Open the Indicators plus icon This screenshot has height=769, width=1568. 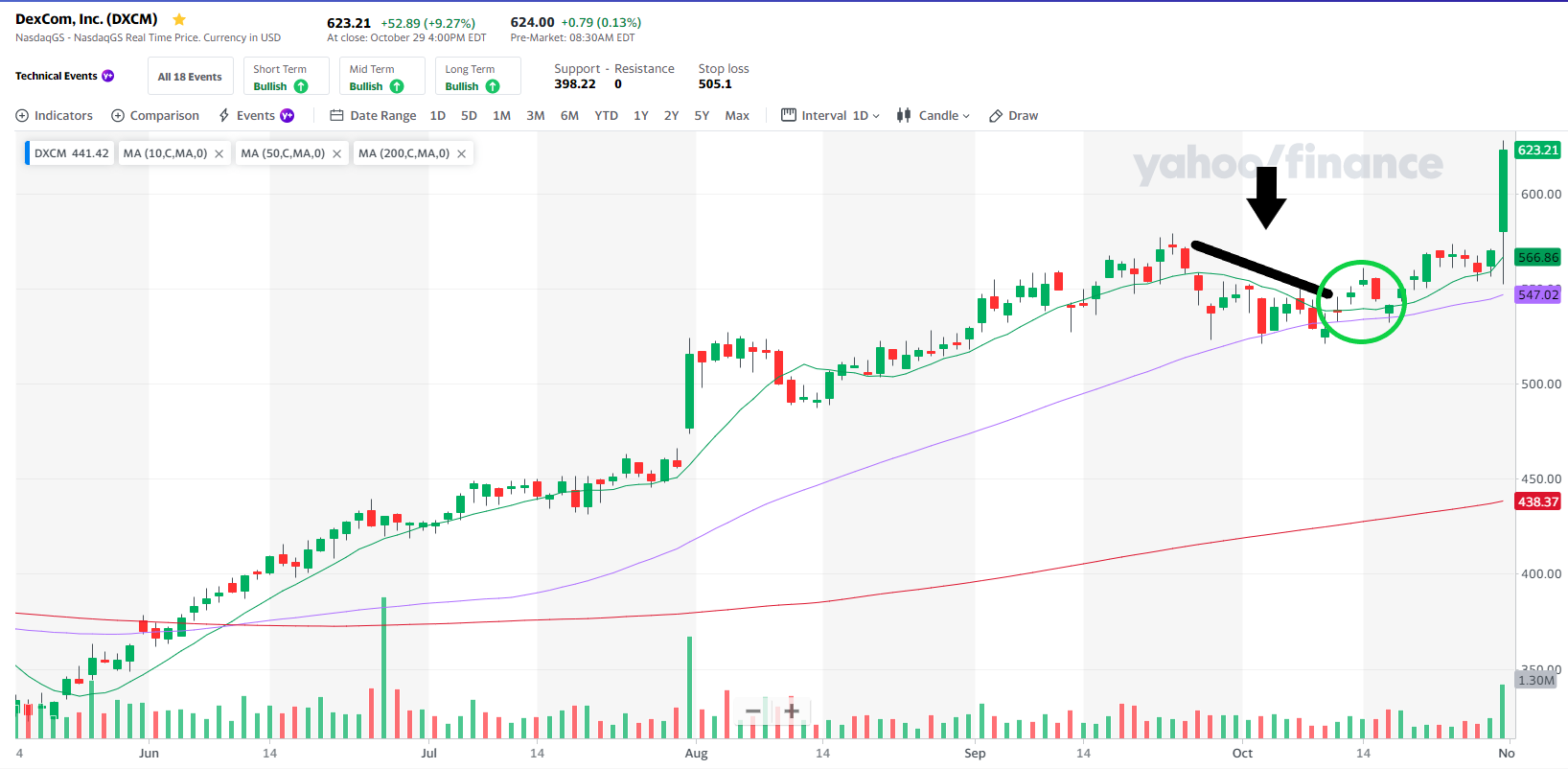(x=22, y=115)
